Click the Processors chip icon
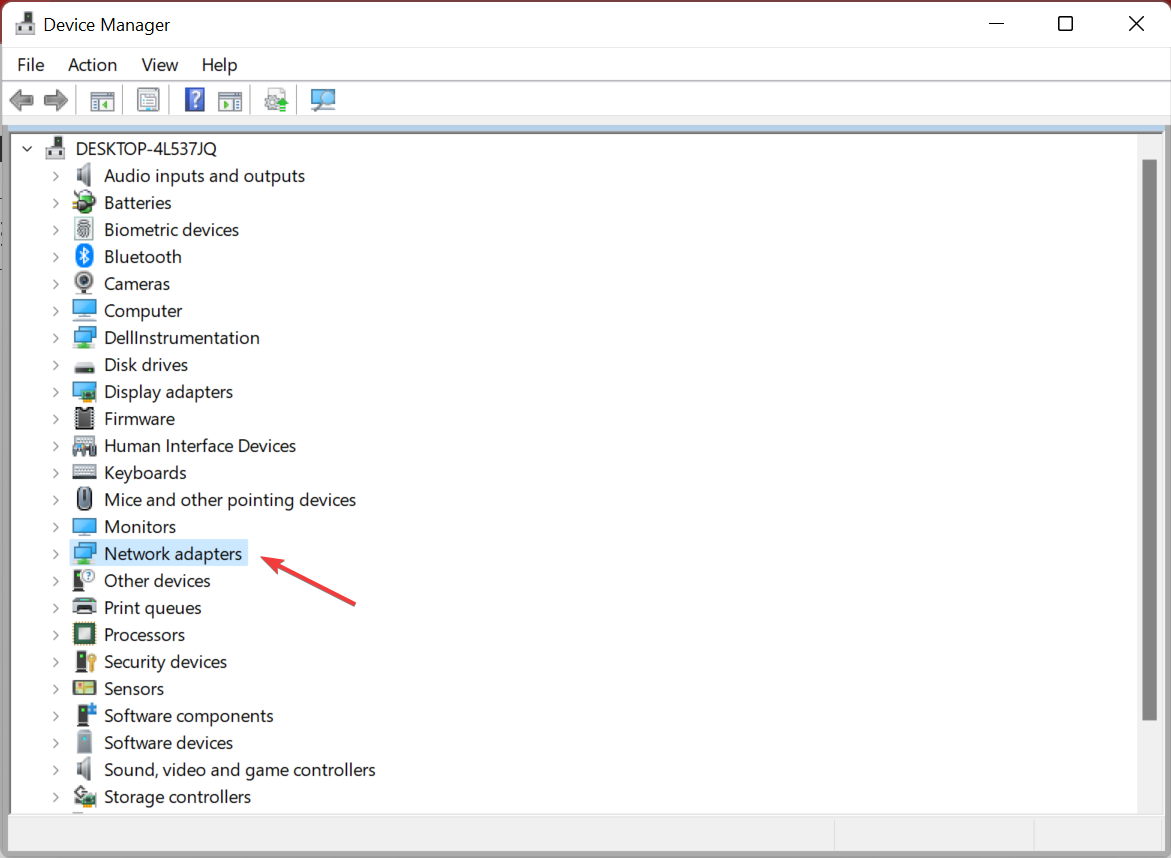The height and width of the screenshot is (858, 1171). click(x=84, y=634)
